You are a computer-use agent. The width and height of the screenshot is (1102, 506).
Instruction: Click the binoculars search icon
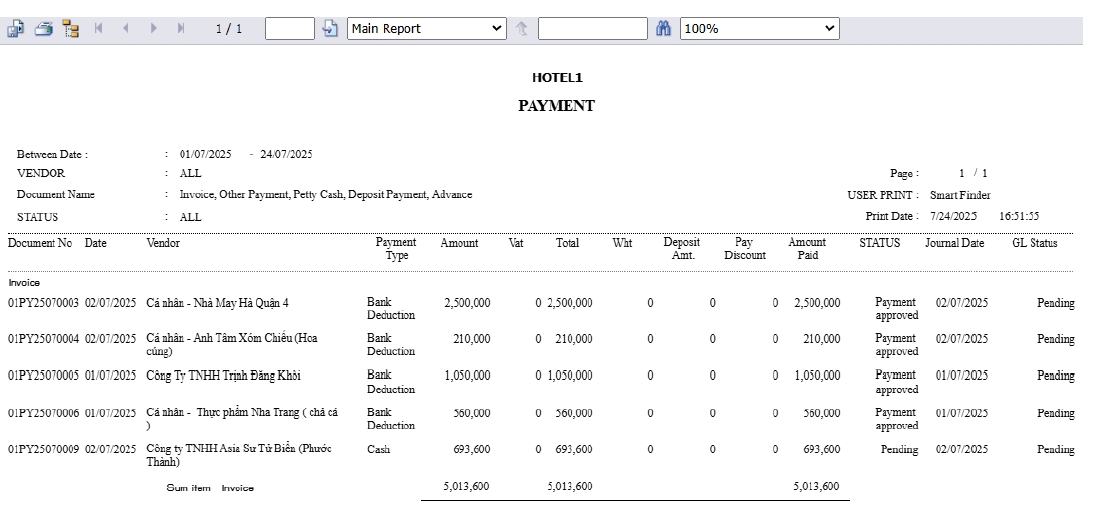[663, 29]
